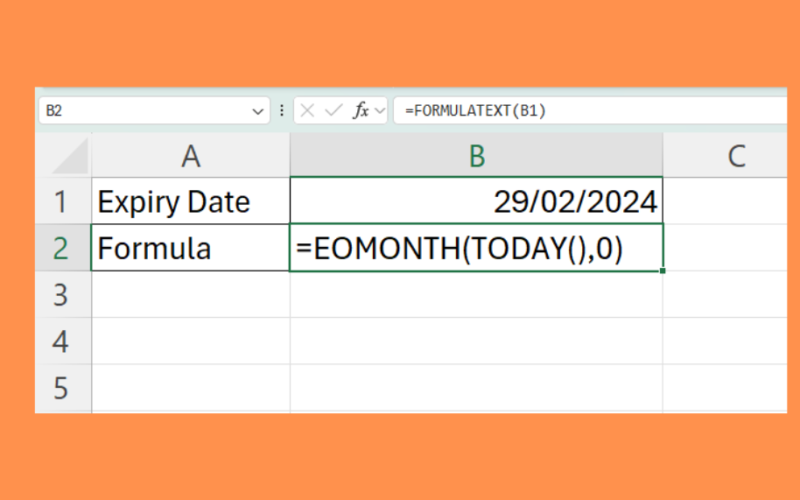The image size is (800, 500).
Task: Click the cell showing =EOMONTH(TODAY(),0)
Action: (476, 248)
